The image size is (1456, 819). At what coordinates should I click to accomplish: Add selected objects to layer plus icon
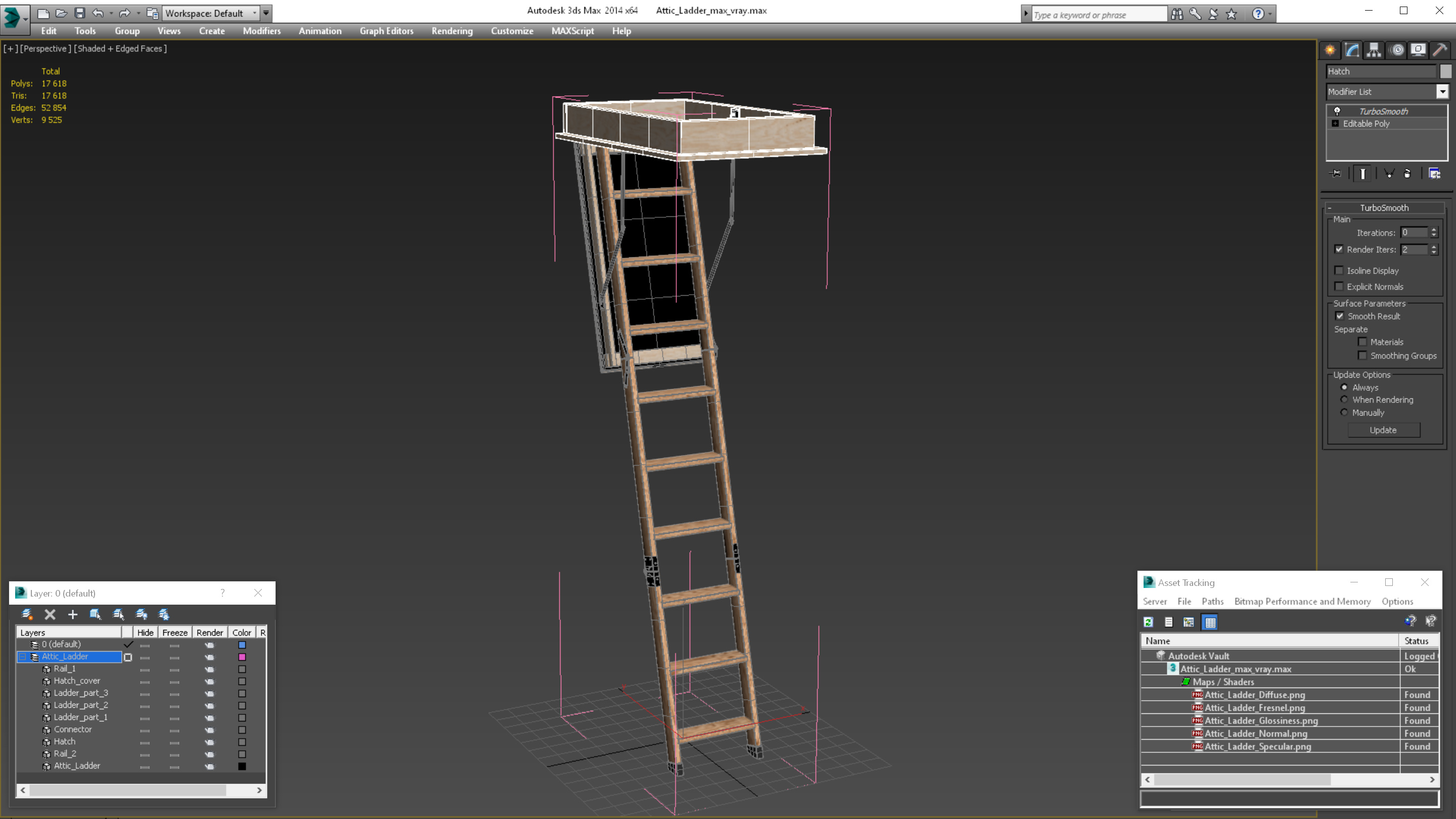[72, 614]
